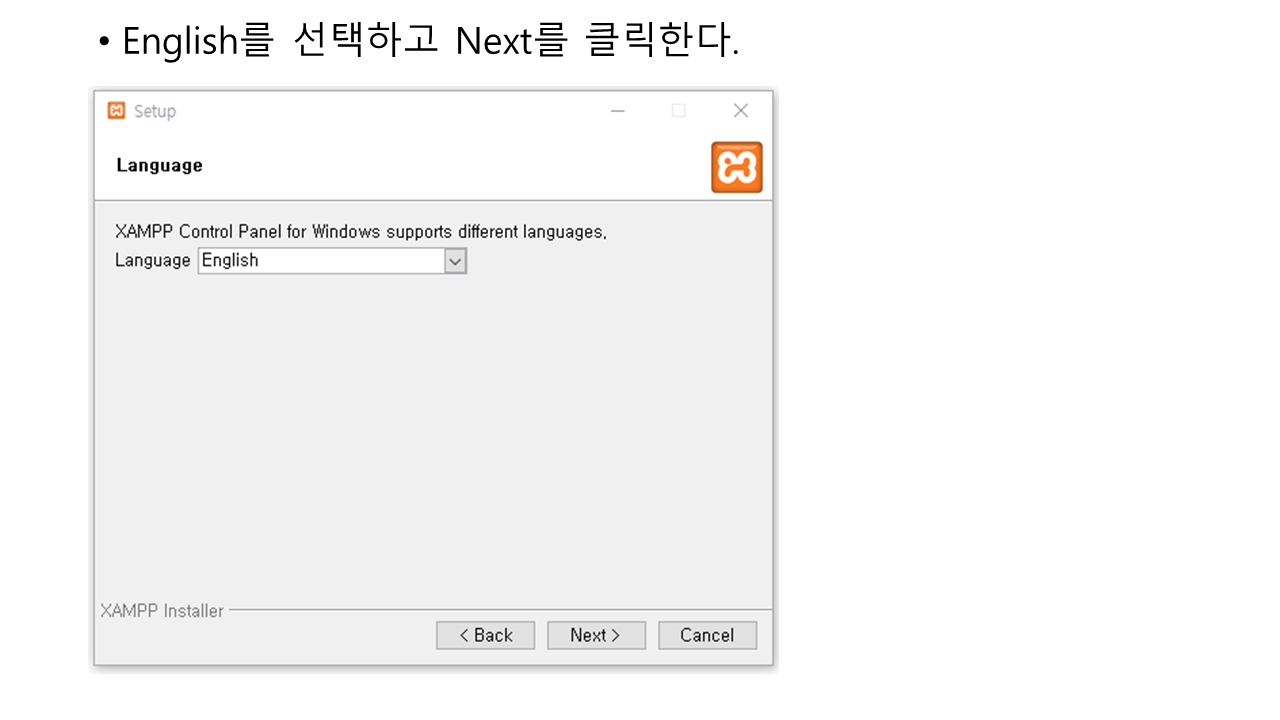The height and width of the screenshot is (720, 1280).
Task: Click the orange XAMPP logo in header
Action: point(737,167)
